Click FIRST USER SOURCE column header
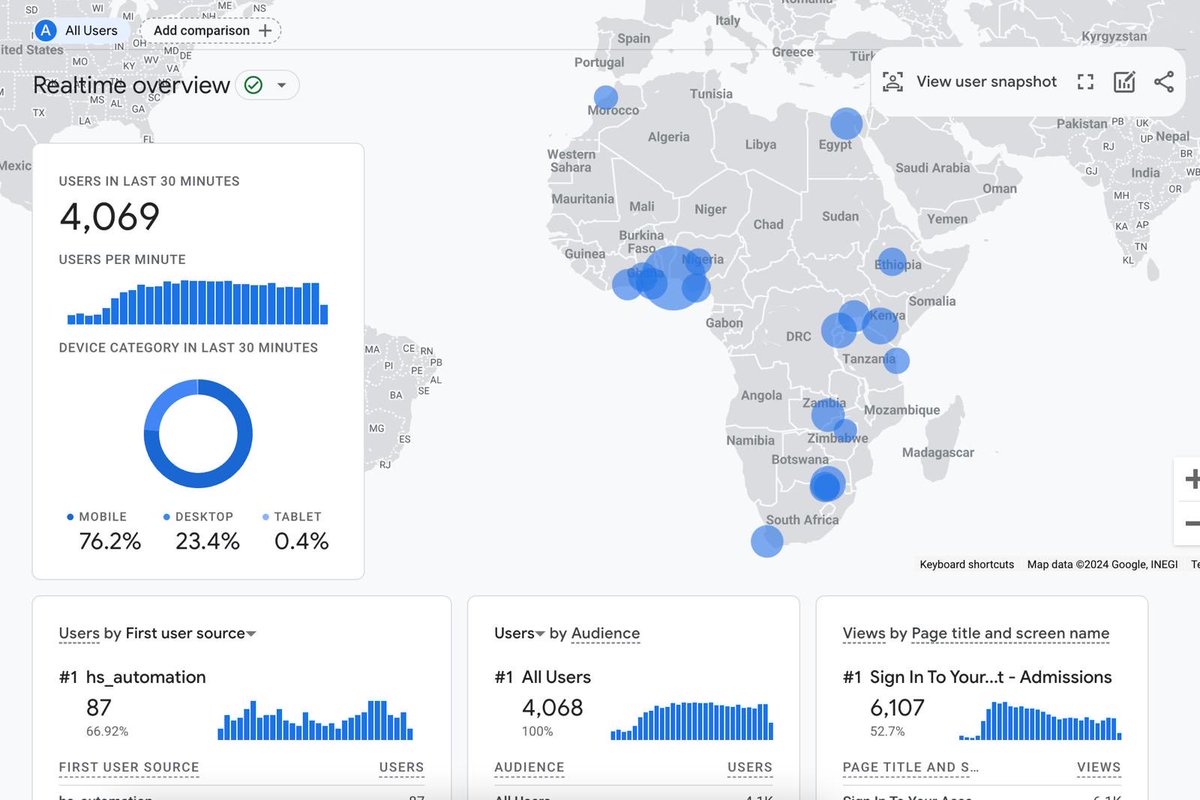1200x800 pixels. (129, 768)
